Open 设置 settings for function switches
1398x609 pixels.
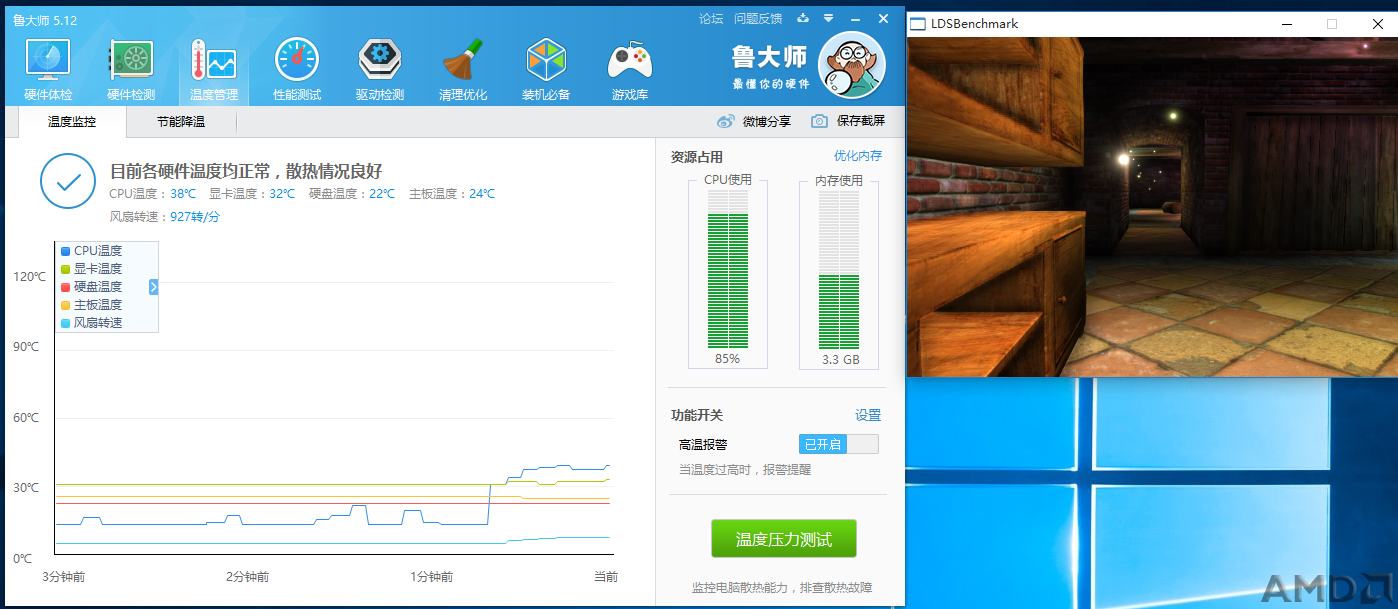click(x=868, y=415)
